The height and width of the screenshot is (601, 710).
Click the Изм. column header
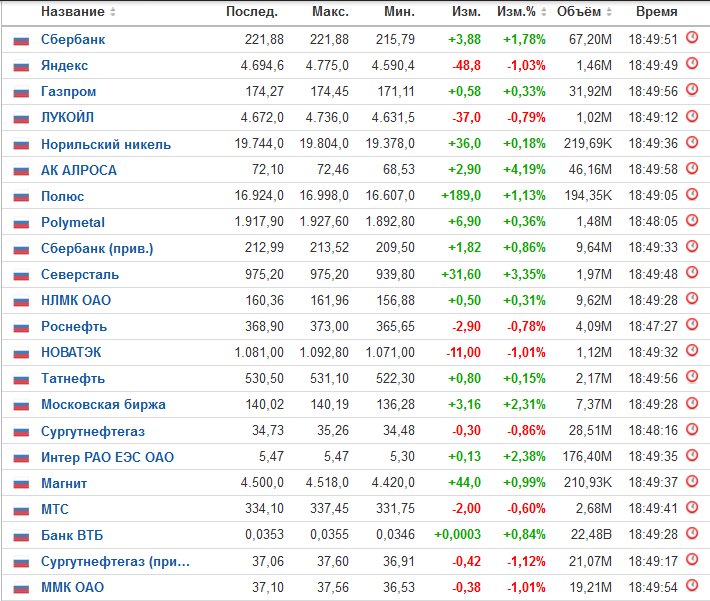pyautogui.click(x=466, y=12)
